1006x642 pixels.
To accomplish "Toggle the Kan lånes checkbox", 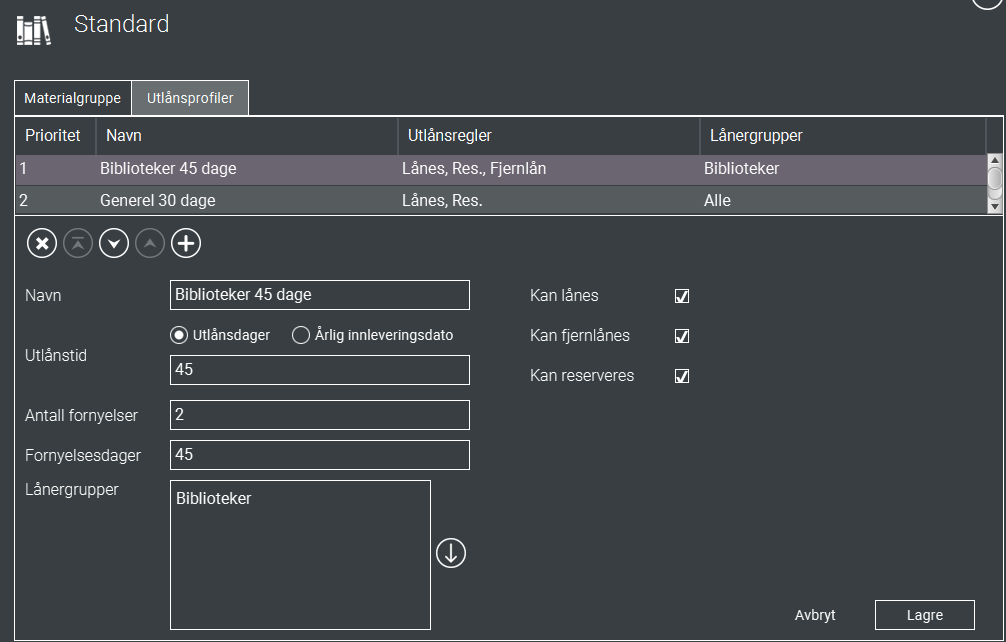I will pos(682,296).
